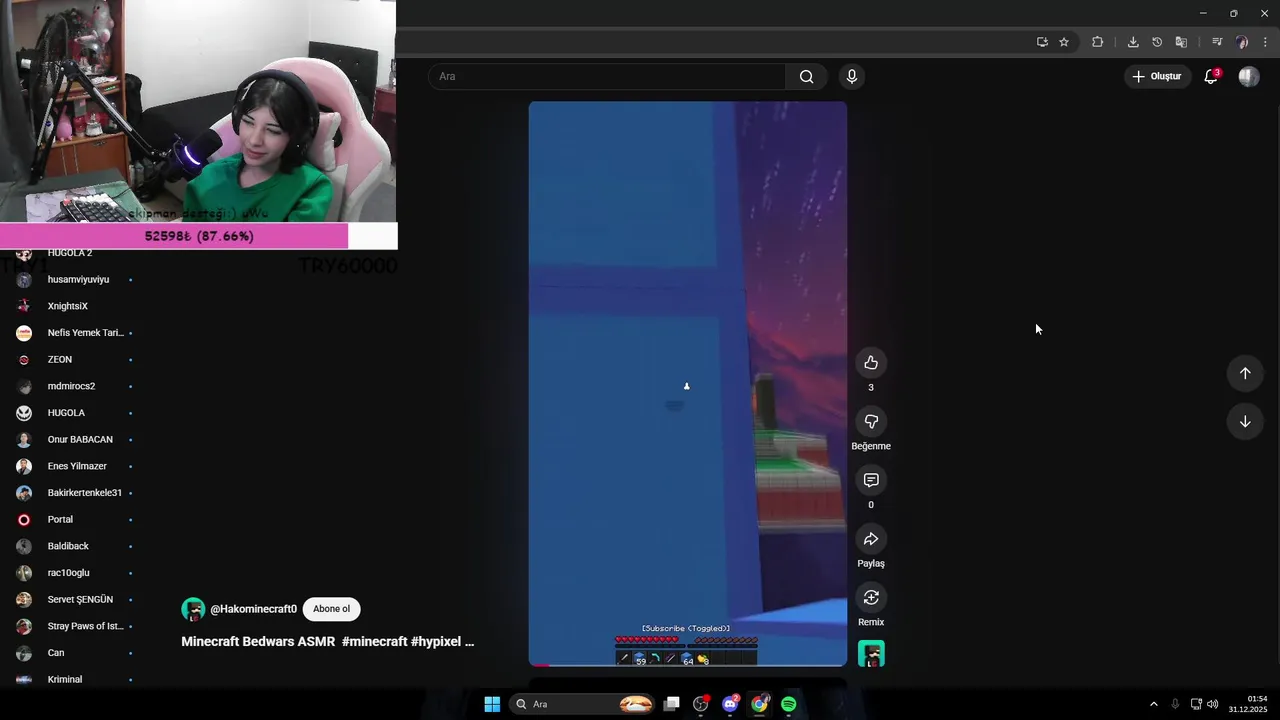The image size is (1280, 720).
Task: Open the OBS icon in the taskbar
Action: coord(701,704)
